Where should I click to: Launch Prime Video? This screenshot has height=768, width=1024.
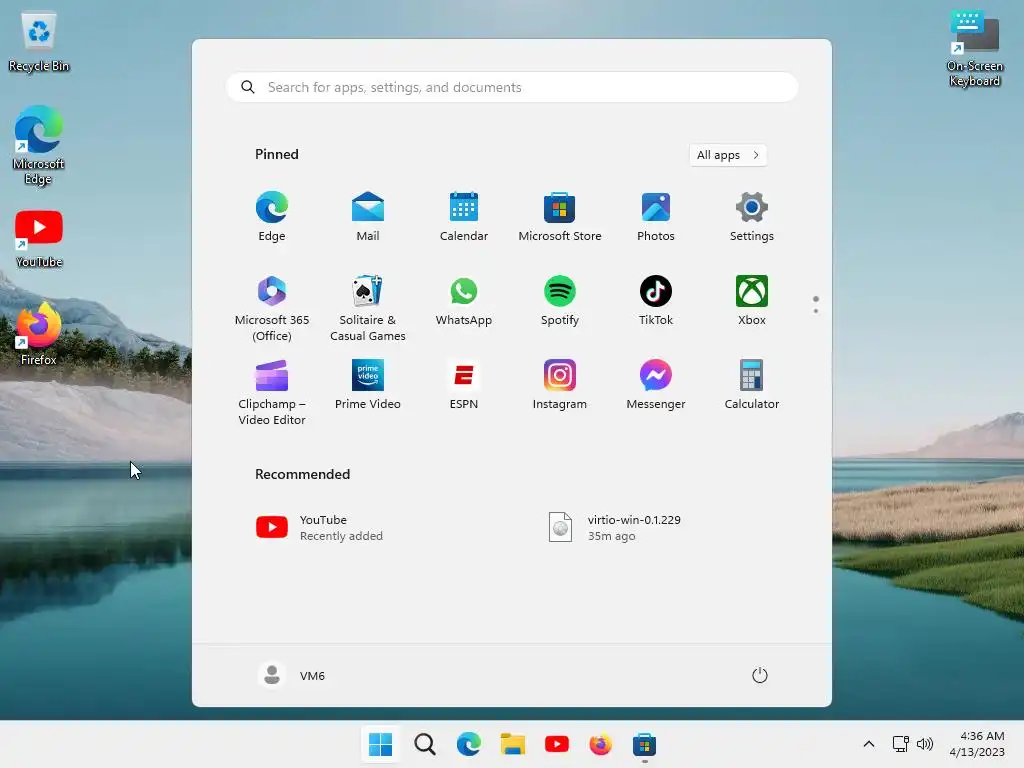coord(368,385)
